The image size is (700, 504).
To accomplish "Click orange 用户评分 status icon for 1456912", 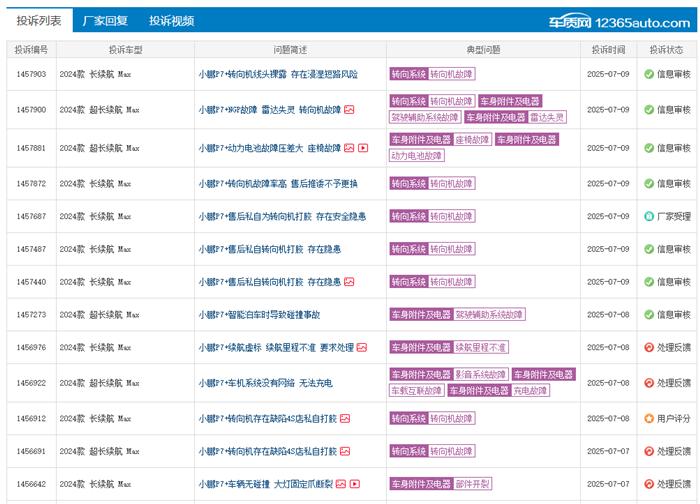I will (x=649, y=418).
